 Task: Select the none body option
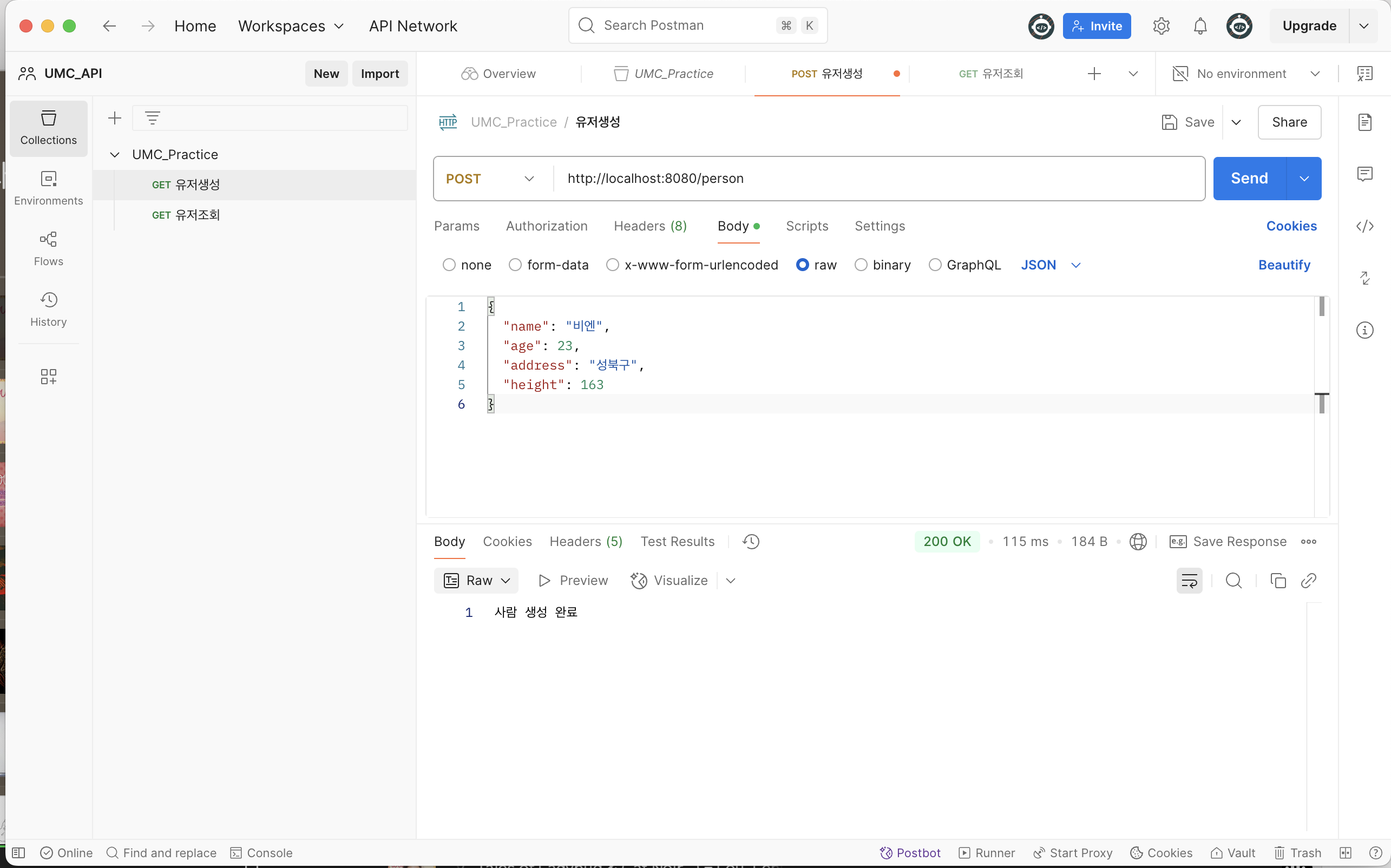pyautogui.click(x=449, y=265)
